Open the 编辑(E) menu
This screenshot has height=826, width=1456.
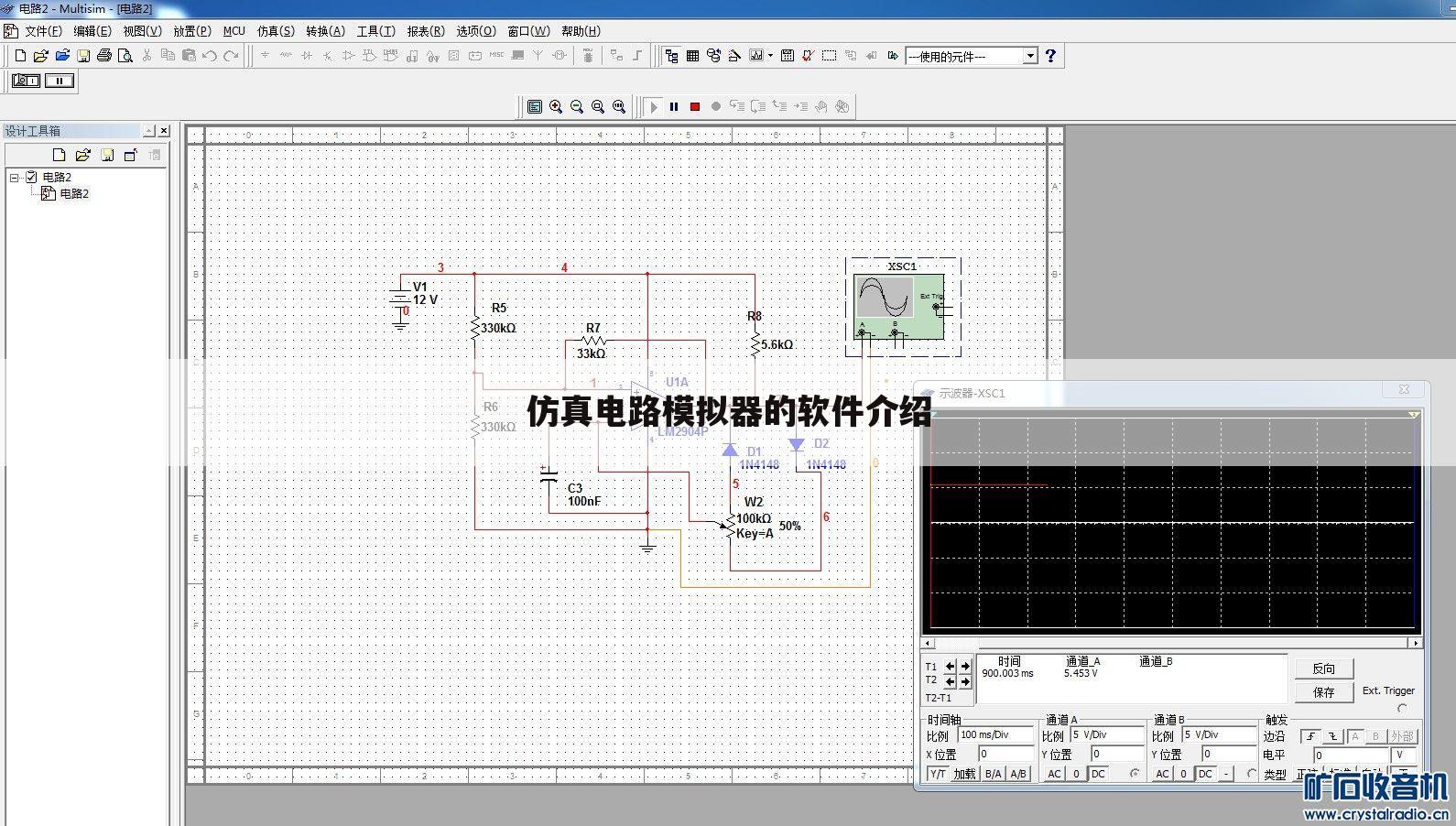92,31
